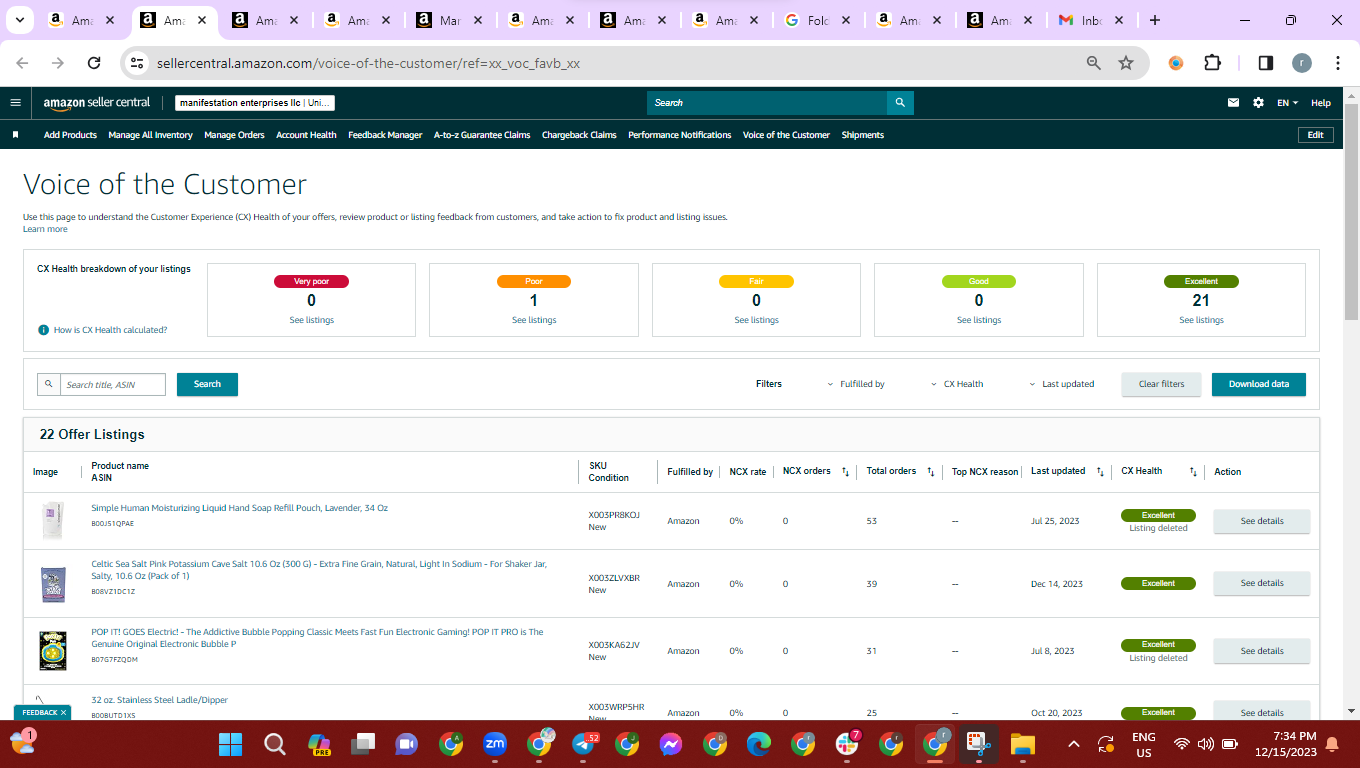This screenshot has height=768, width=1360.
Task: Open the Chrome tab search chevron
Action: (x=21, y=20)
